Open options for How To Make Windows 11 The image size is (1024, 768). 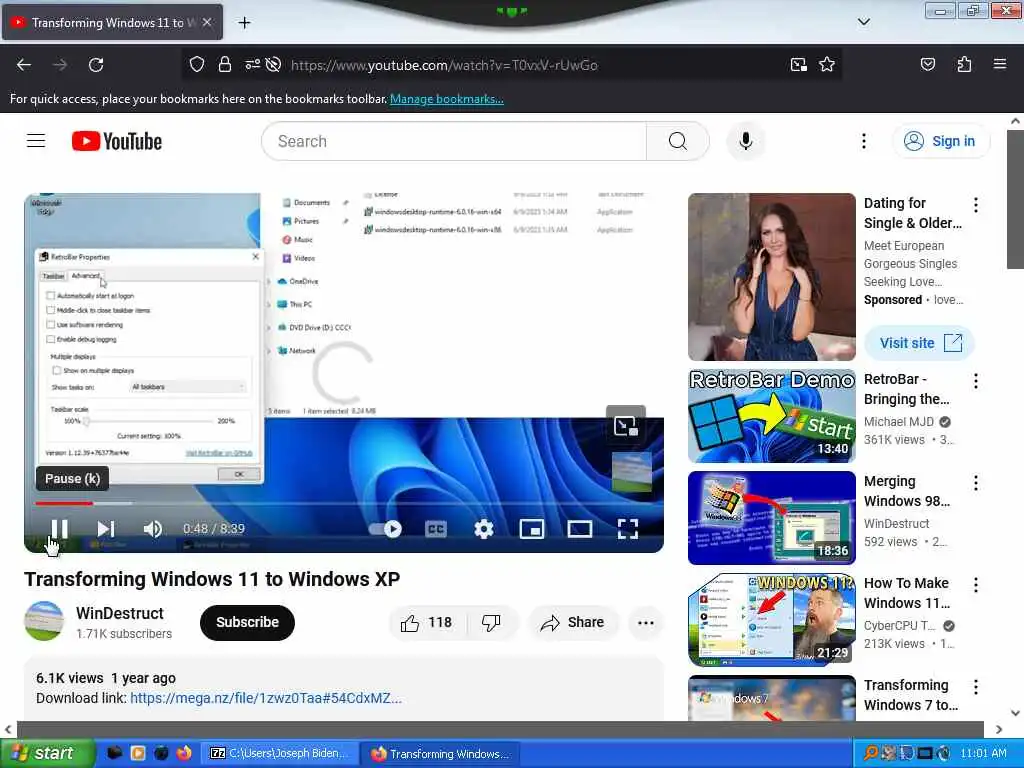pos(976,584)
